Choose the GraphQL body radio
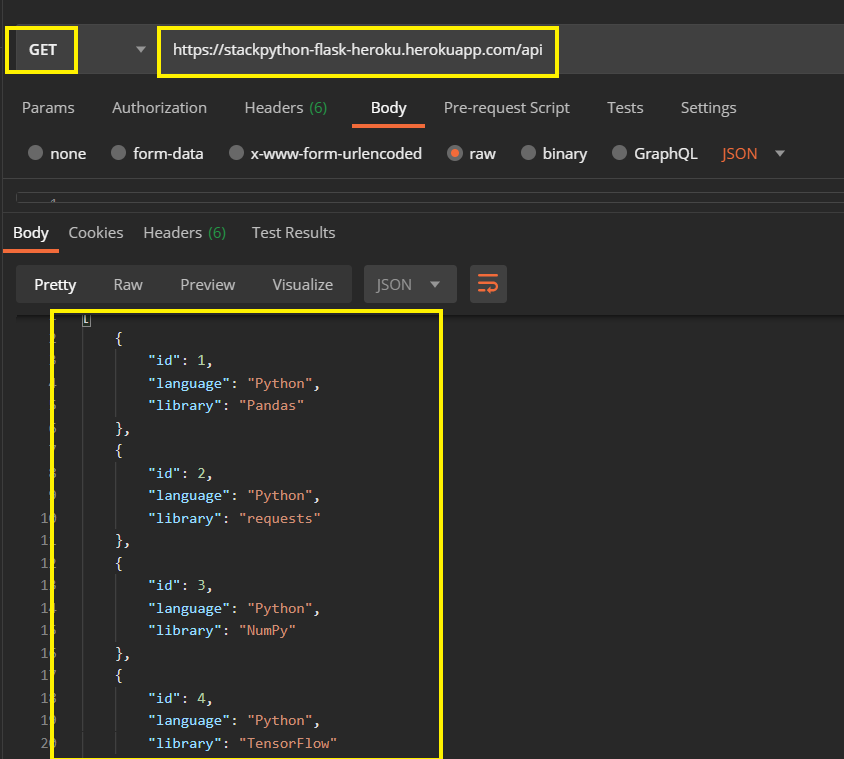This screenshot has height=759, width=844. click(620, 153)
